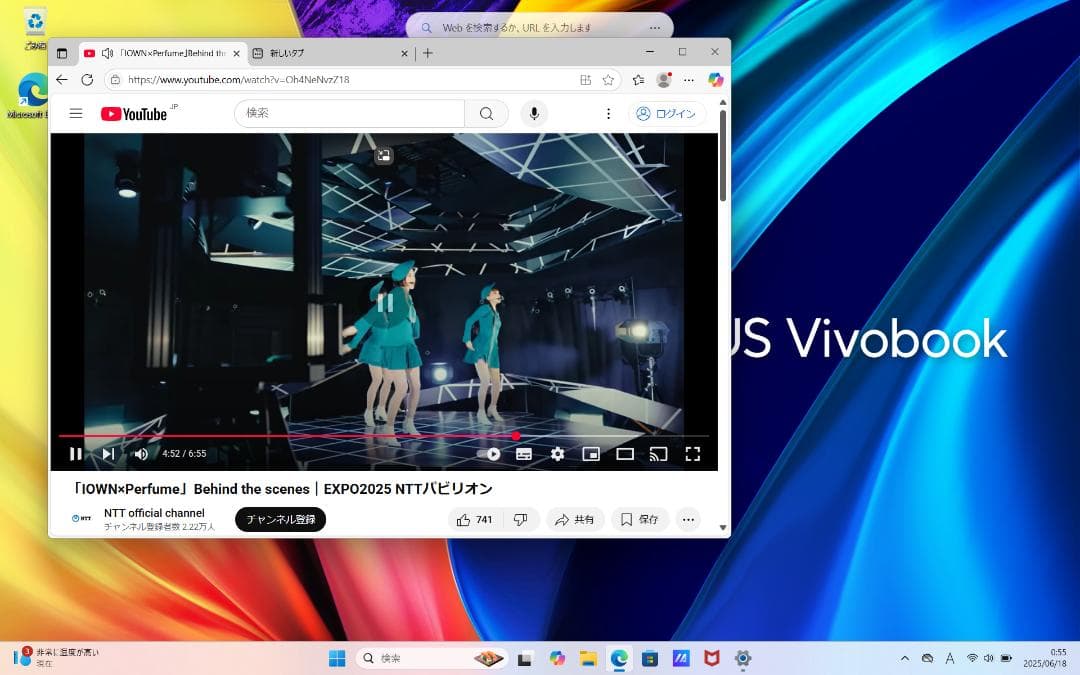Click the チャンネル登録 subscribe button
The image size is (1080, 675).
(280, 519)
